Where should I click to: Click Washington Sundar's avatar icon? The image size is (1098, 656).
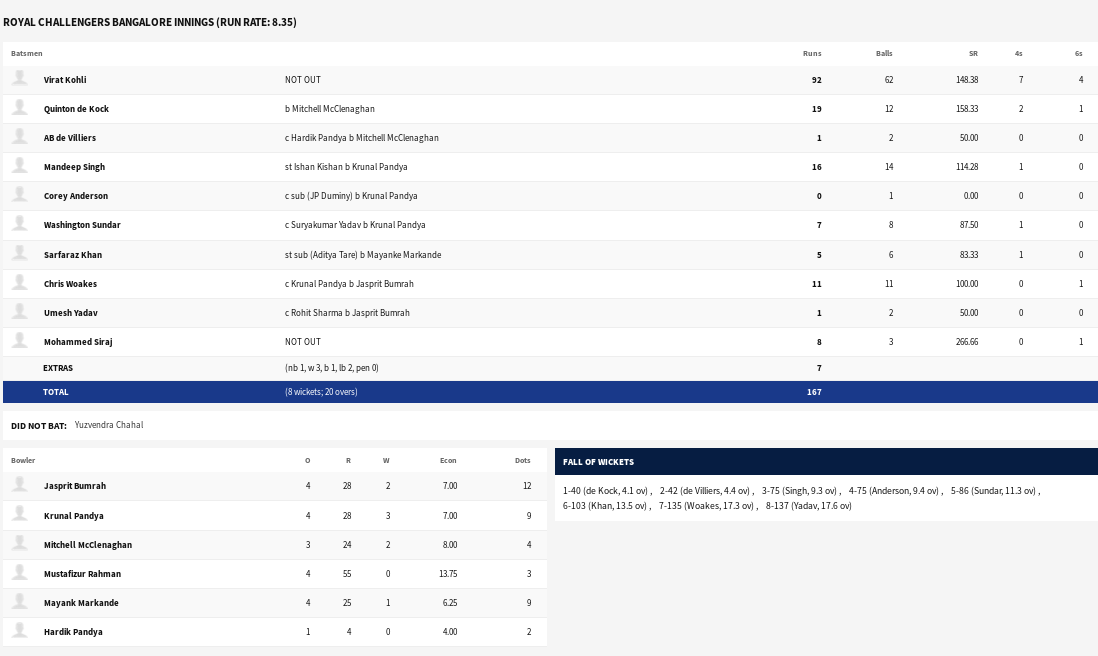pos(20,223)
